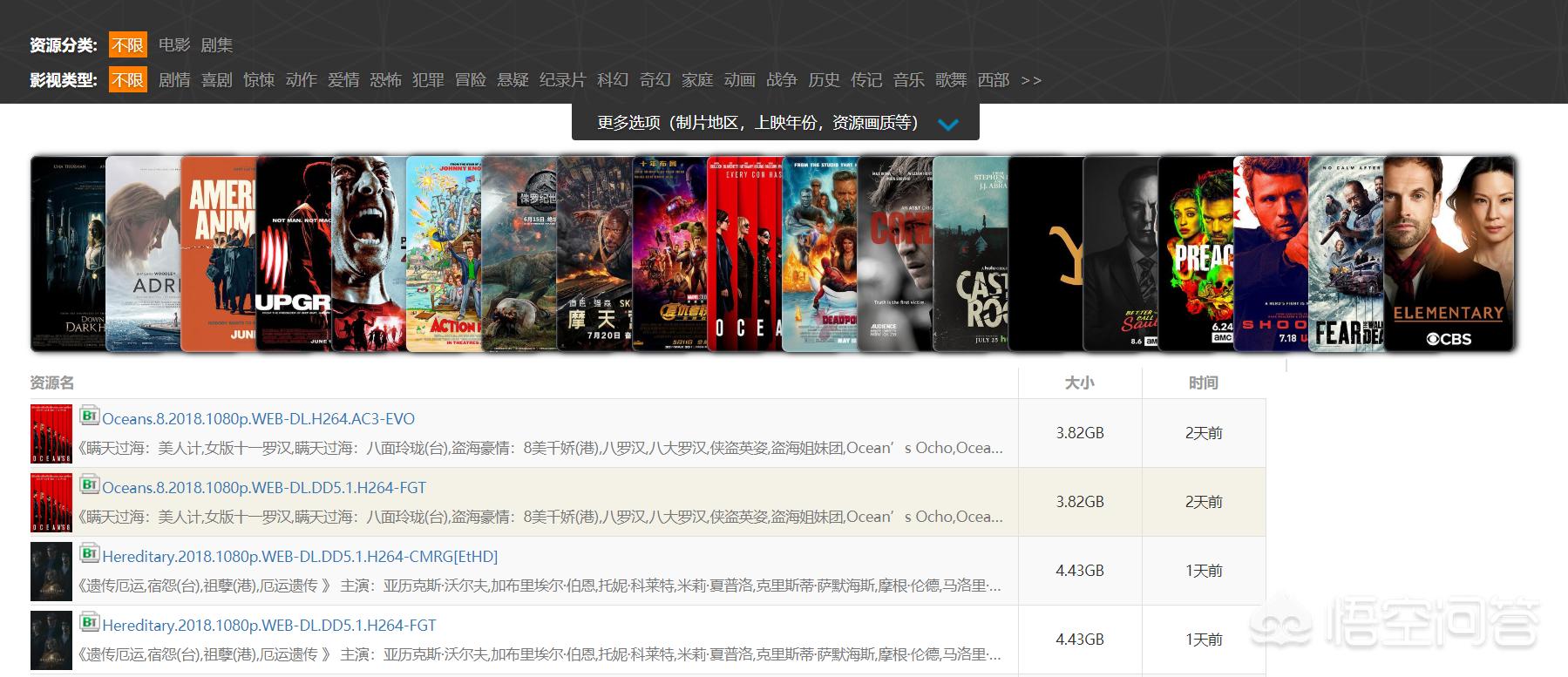This screenshot has width=1568, height=677.
Task: Filter resources by 电影
Action: click(x=174, y=45)
